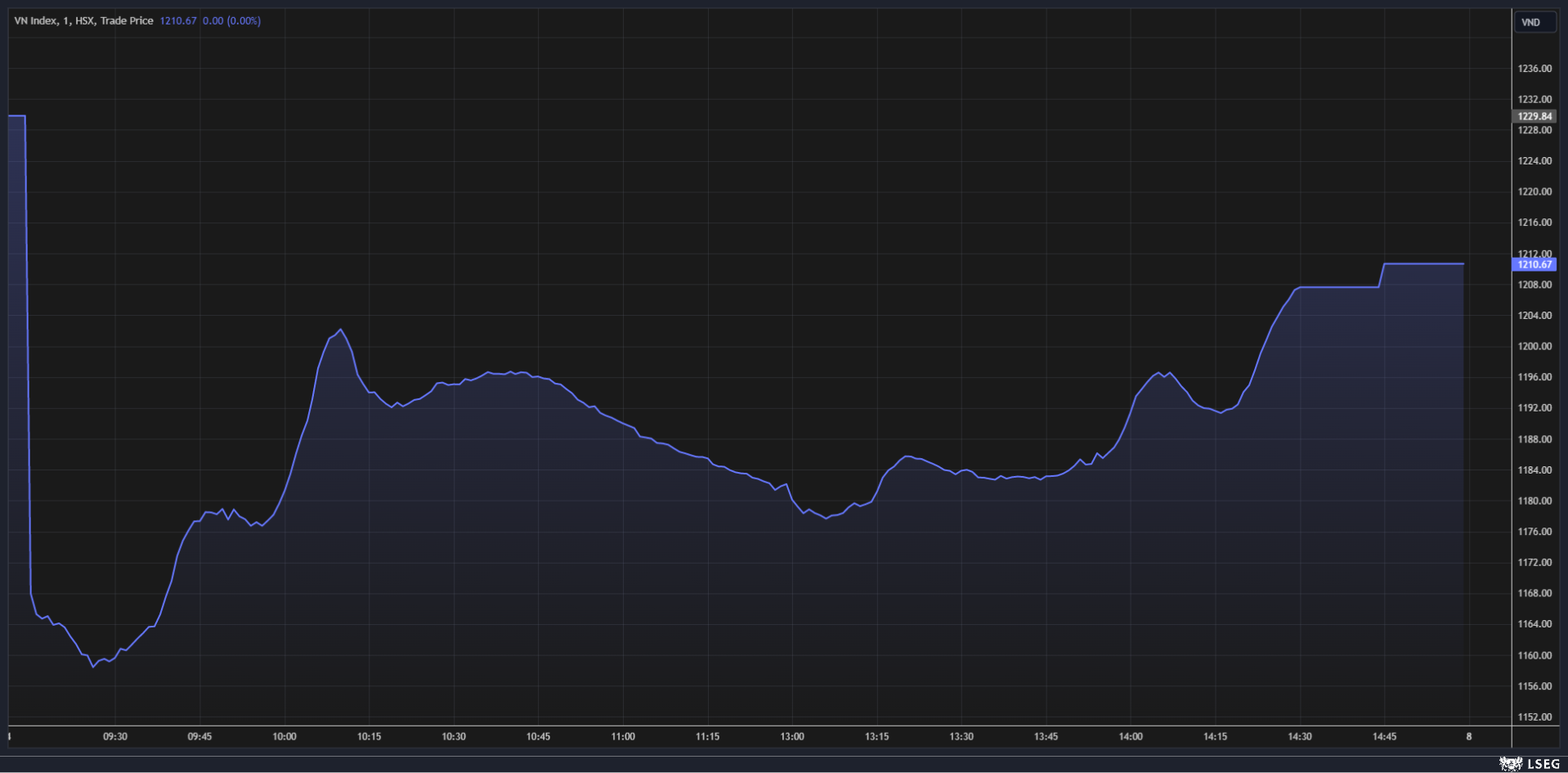Viewport: 1568px width, 773px height.
Task: Click the 11:00 time axis label
Action: pyautogui.click(x=623, y=736)
